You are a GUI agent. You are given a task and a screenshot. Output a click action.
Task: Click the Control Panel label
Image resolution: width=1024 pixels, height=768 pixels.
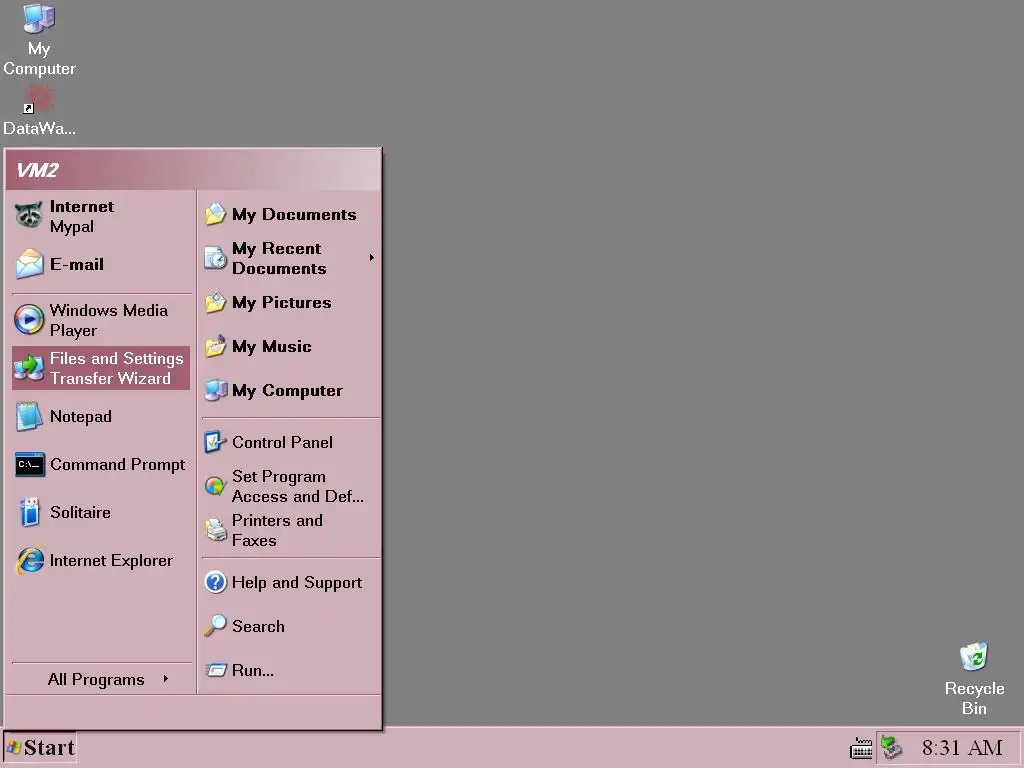282,442
